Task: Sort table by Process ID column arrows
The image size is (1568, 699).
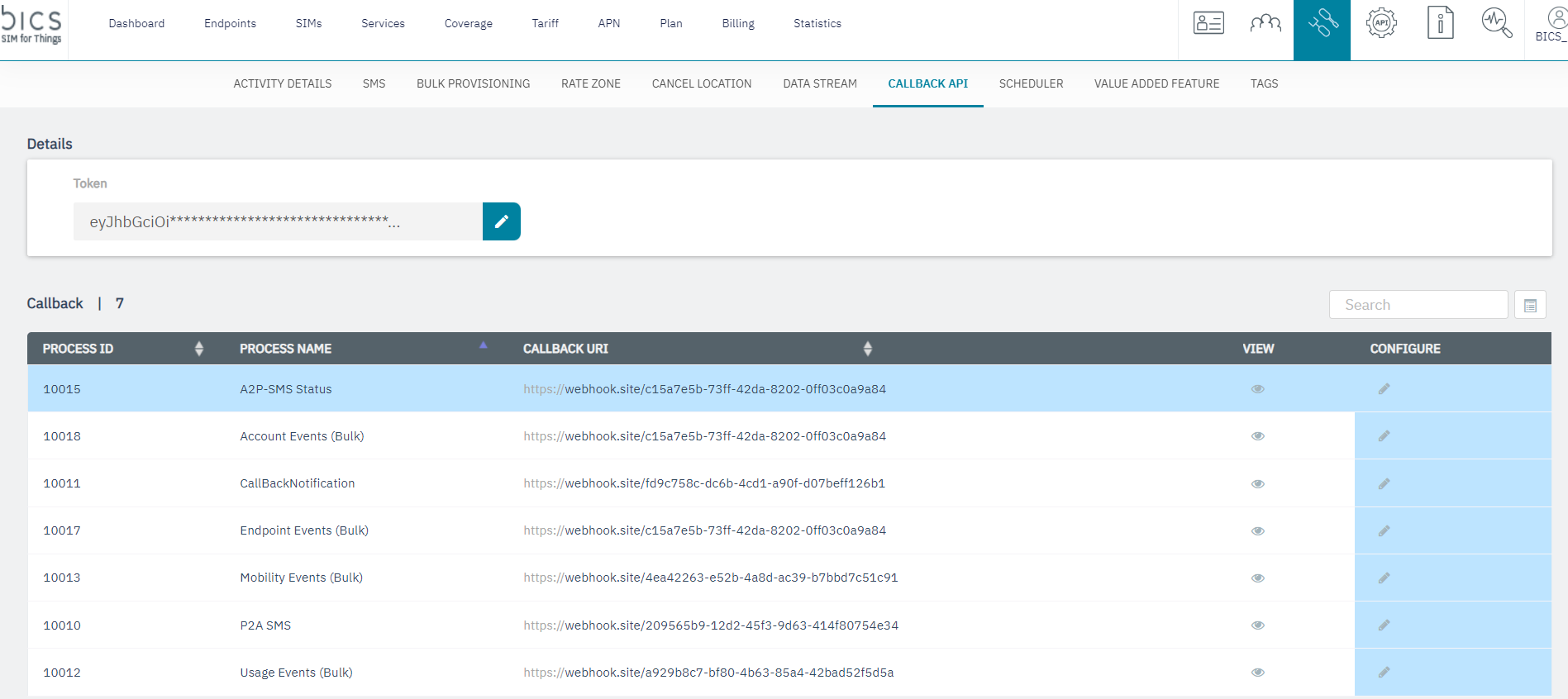Action: (x=199, y=349)
